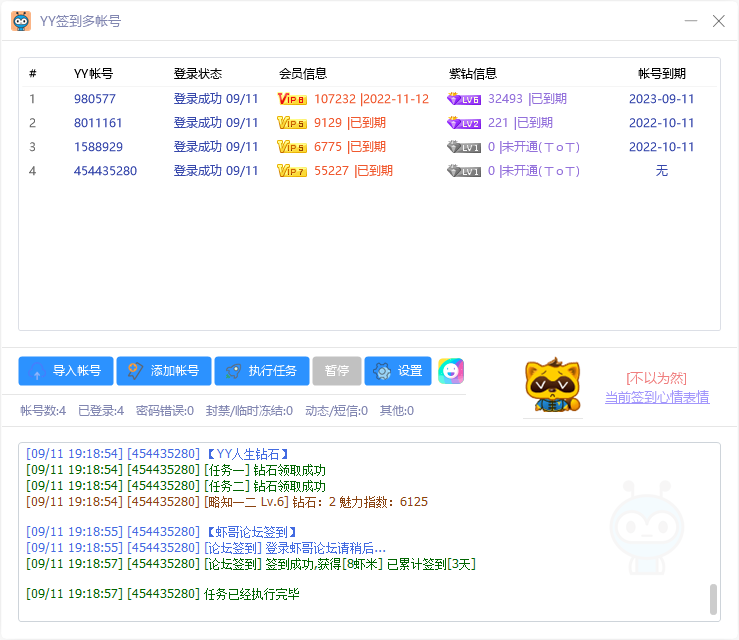Viewport: 739px width, 640px height.
Task: Click the 已登录:4 status entry
Action: [x=101, y=411]
